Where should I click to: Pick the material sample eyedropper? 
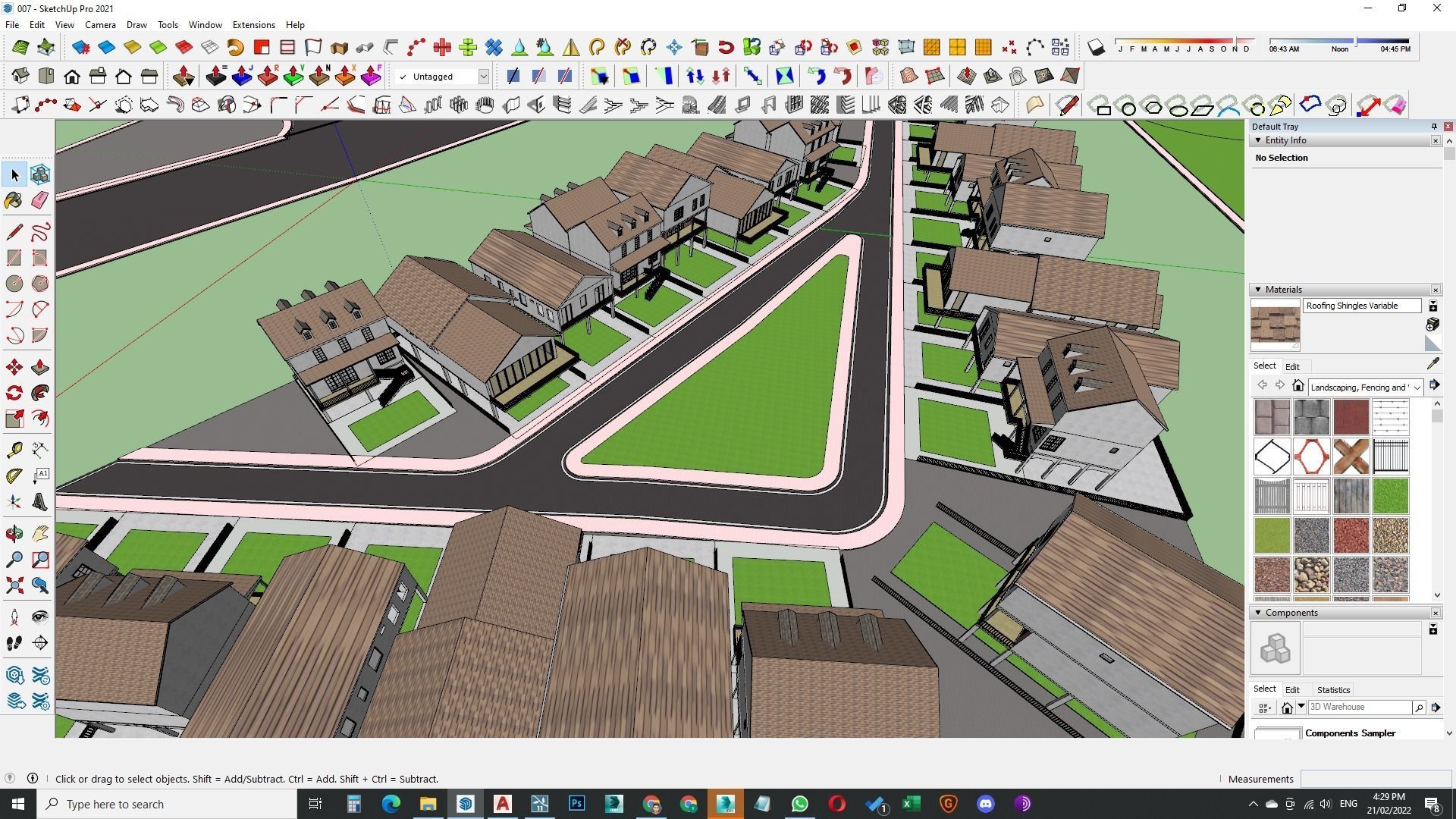(1432, 365)
